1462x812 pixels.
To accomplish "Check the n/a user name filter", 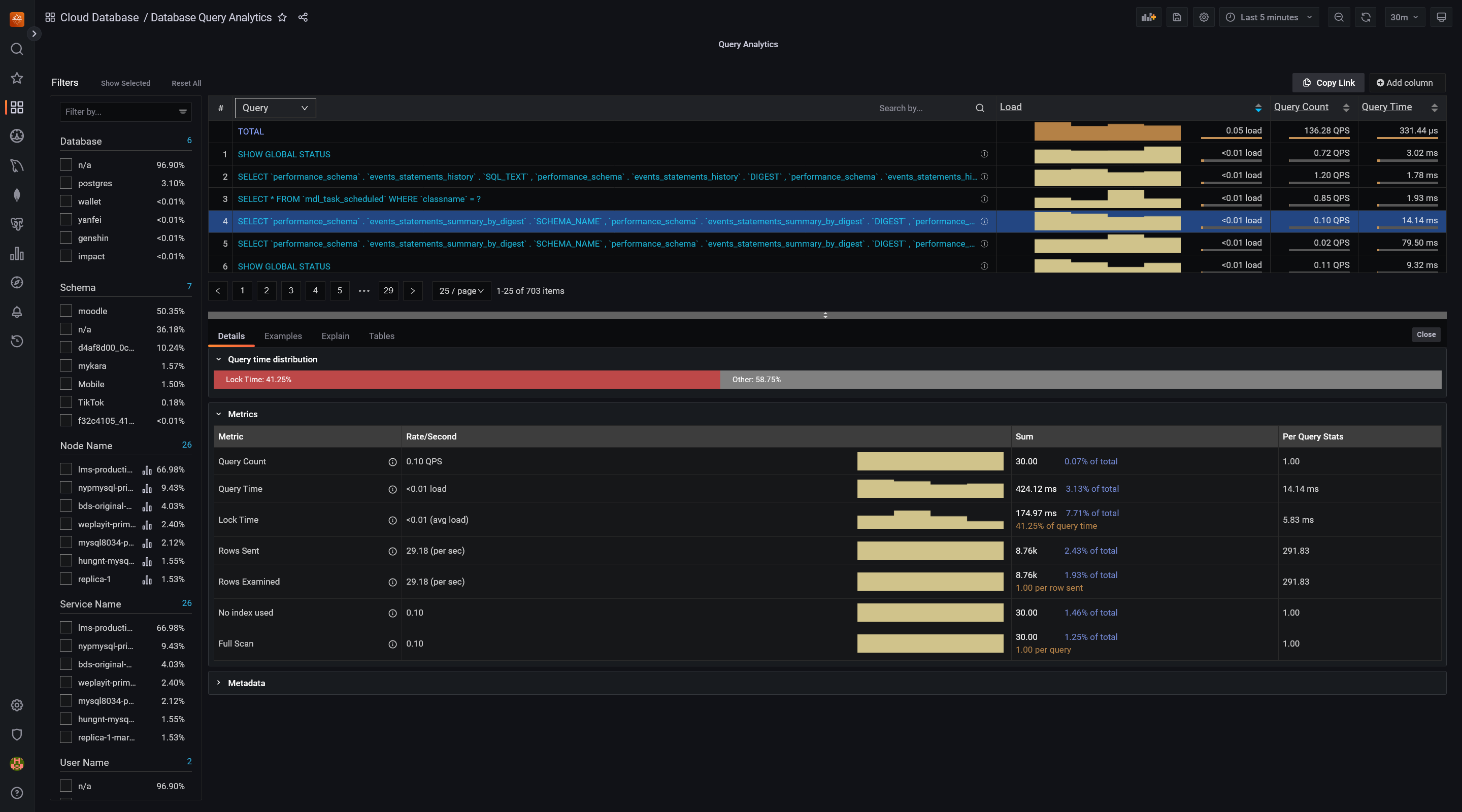I will pos(66,785).
